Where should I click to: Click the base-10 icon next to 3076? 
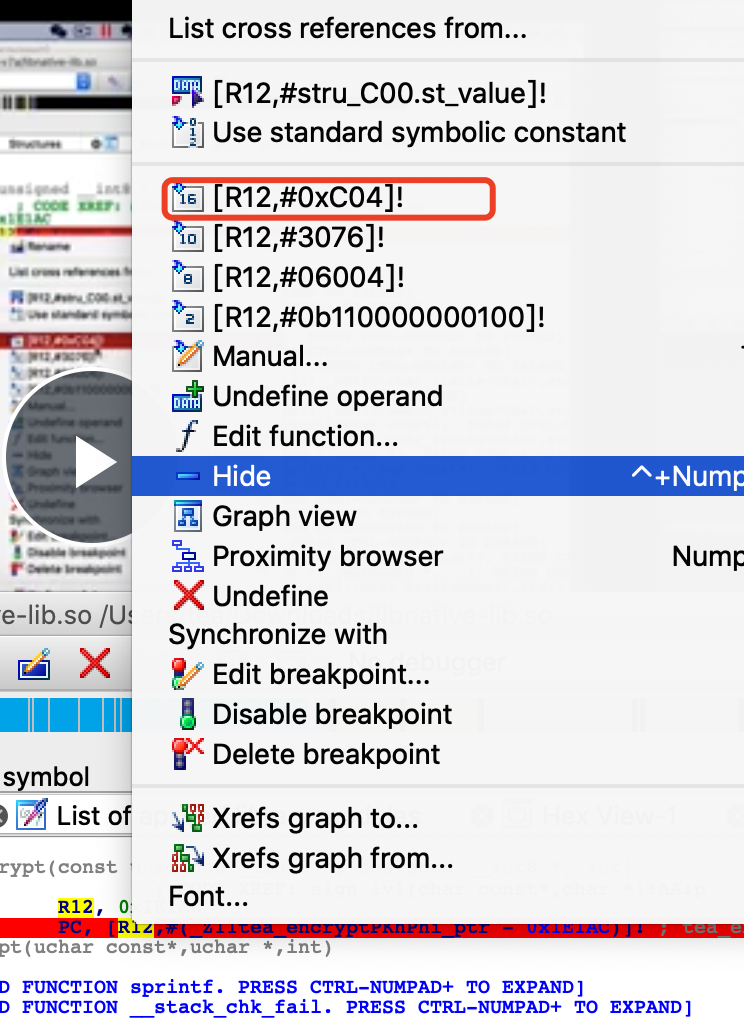(x=187, y=237)
